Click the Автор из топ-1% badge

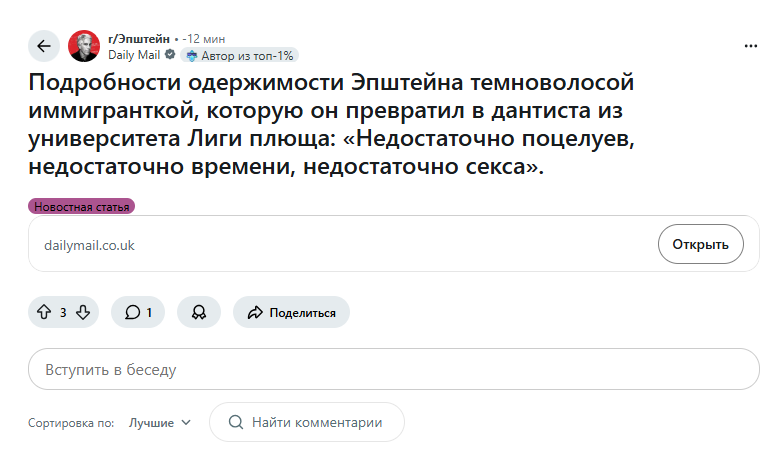(x=240, y=56)
